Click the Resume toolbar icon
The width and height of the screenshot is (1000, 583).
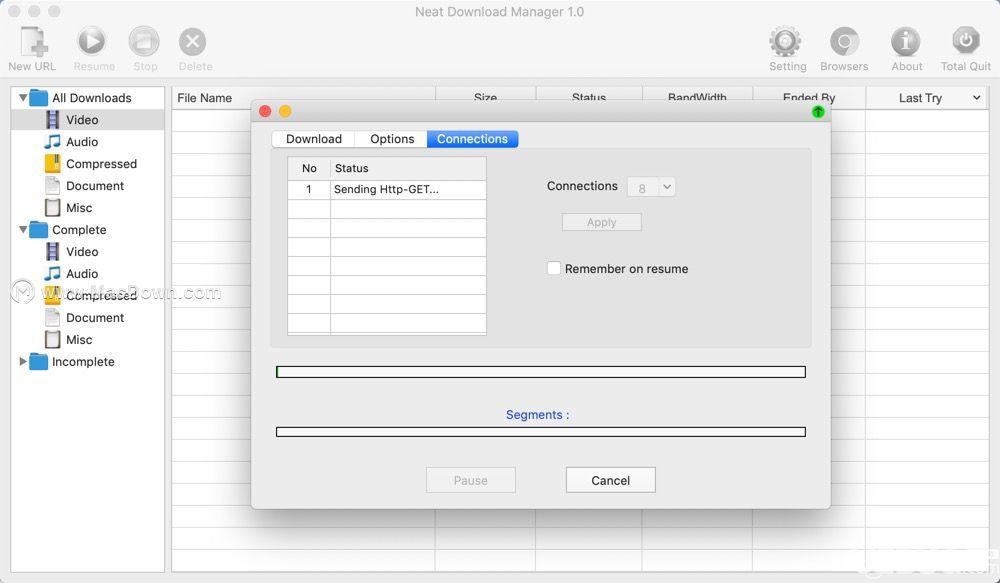(92, 41)
